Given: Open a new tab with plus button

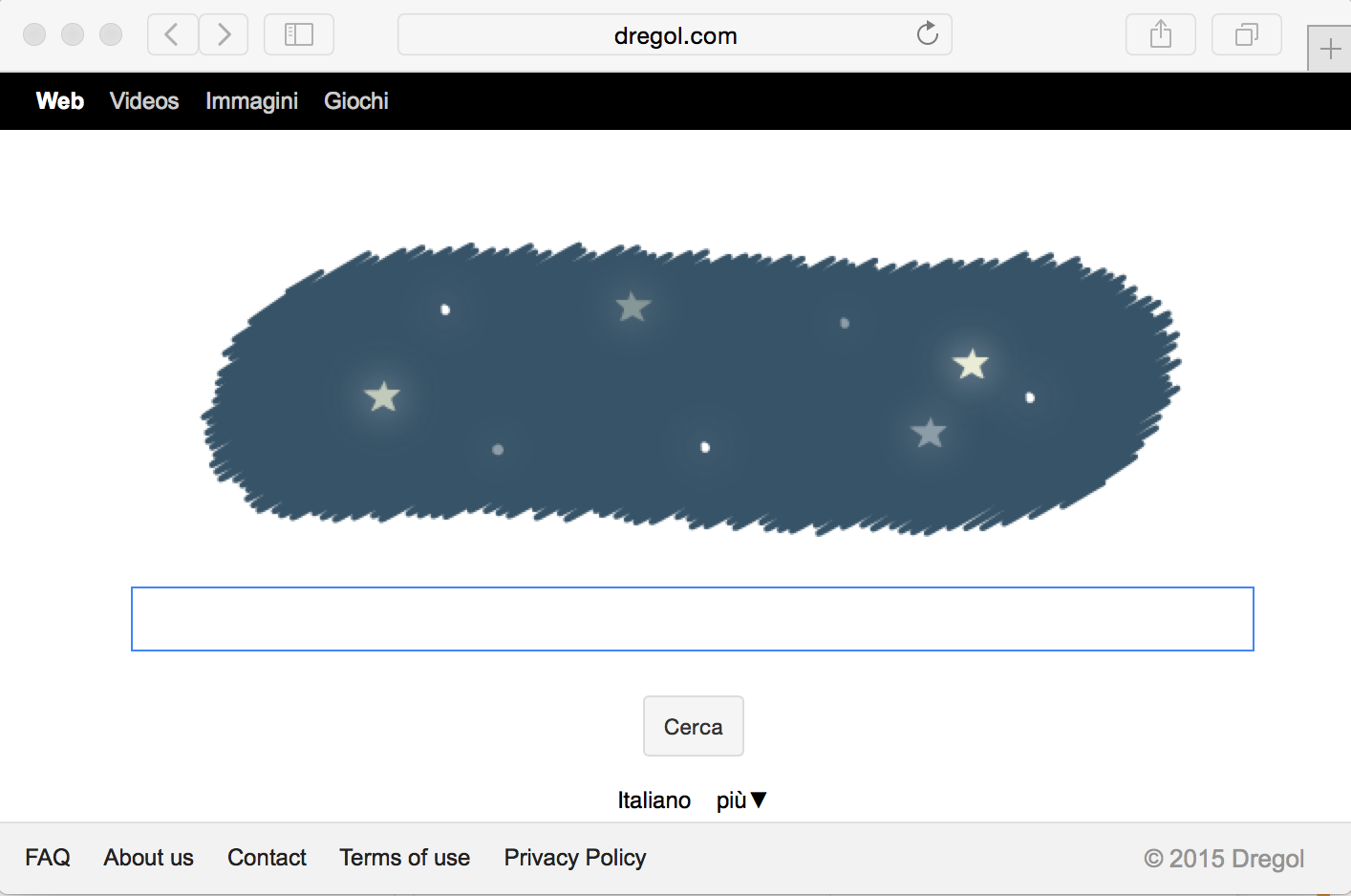Looking at the screenshot, I should (x=1330, y=49).
